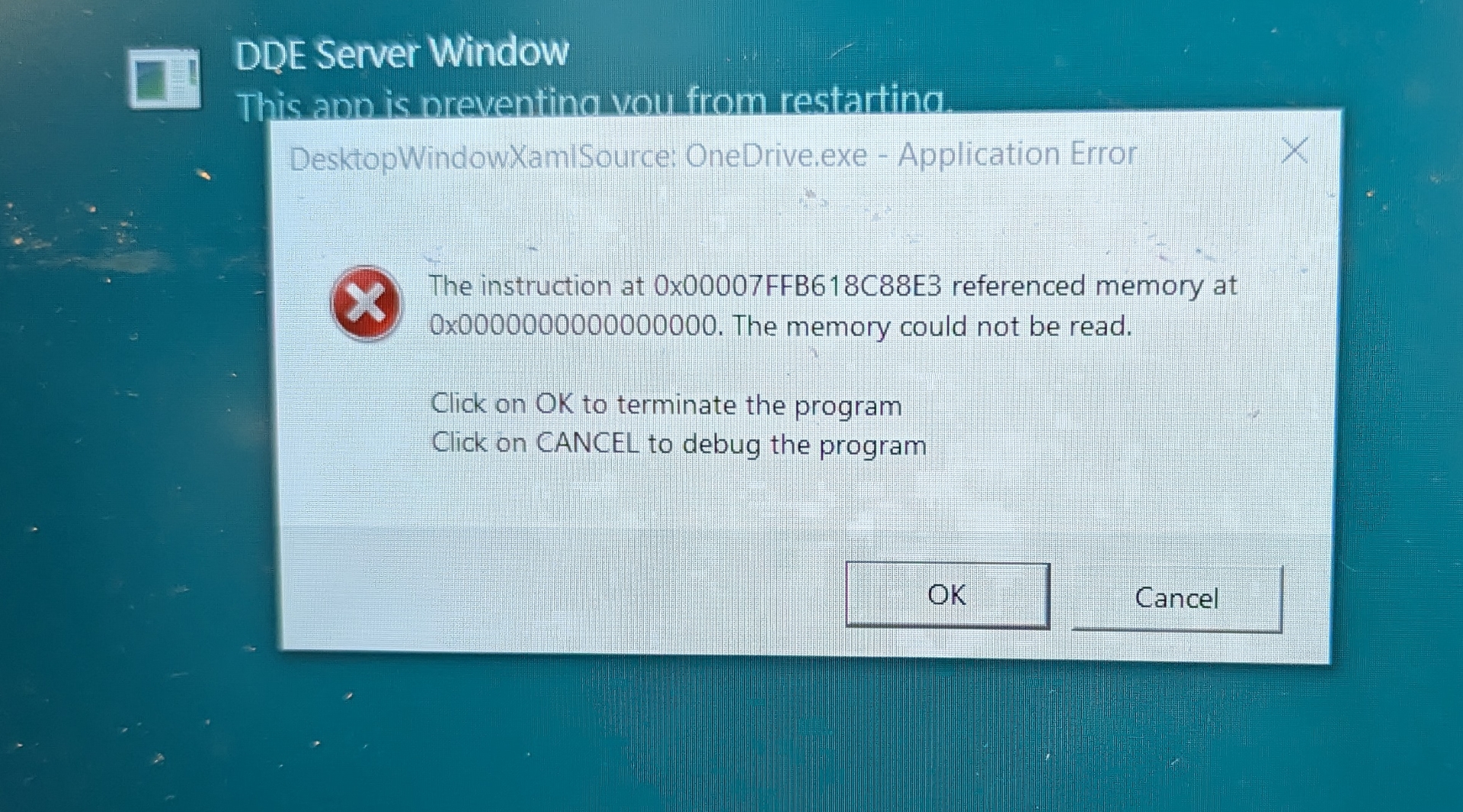Click OneDrive.exe in the dialog title
This screenshot has width=1463, height=812.
(776, 155)
